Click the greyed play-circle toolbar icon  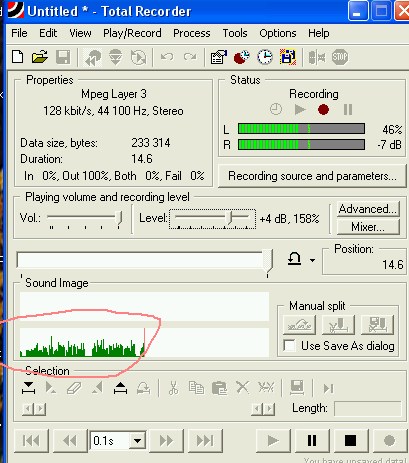(138, 57)
